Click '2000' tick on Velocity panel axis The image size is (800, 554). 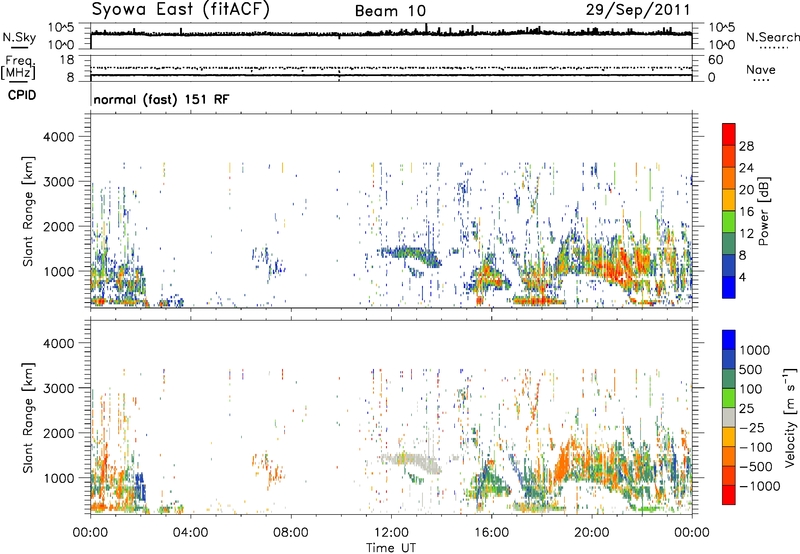tap(59, 433)
